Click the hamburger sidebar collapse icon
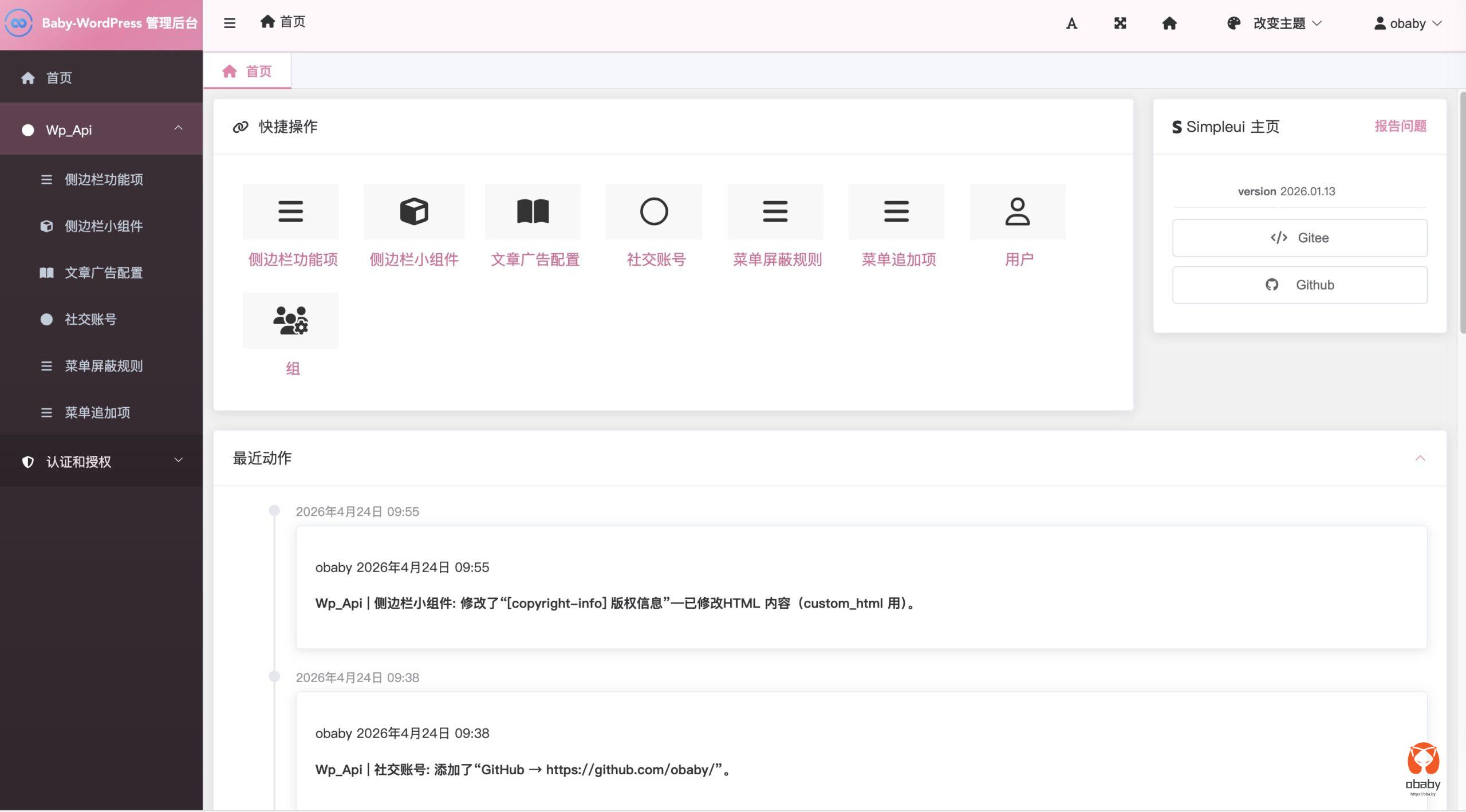Image resolution: width=1466 pixels, height=812 pixels. tap(230, 23)
